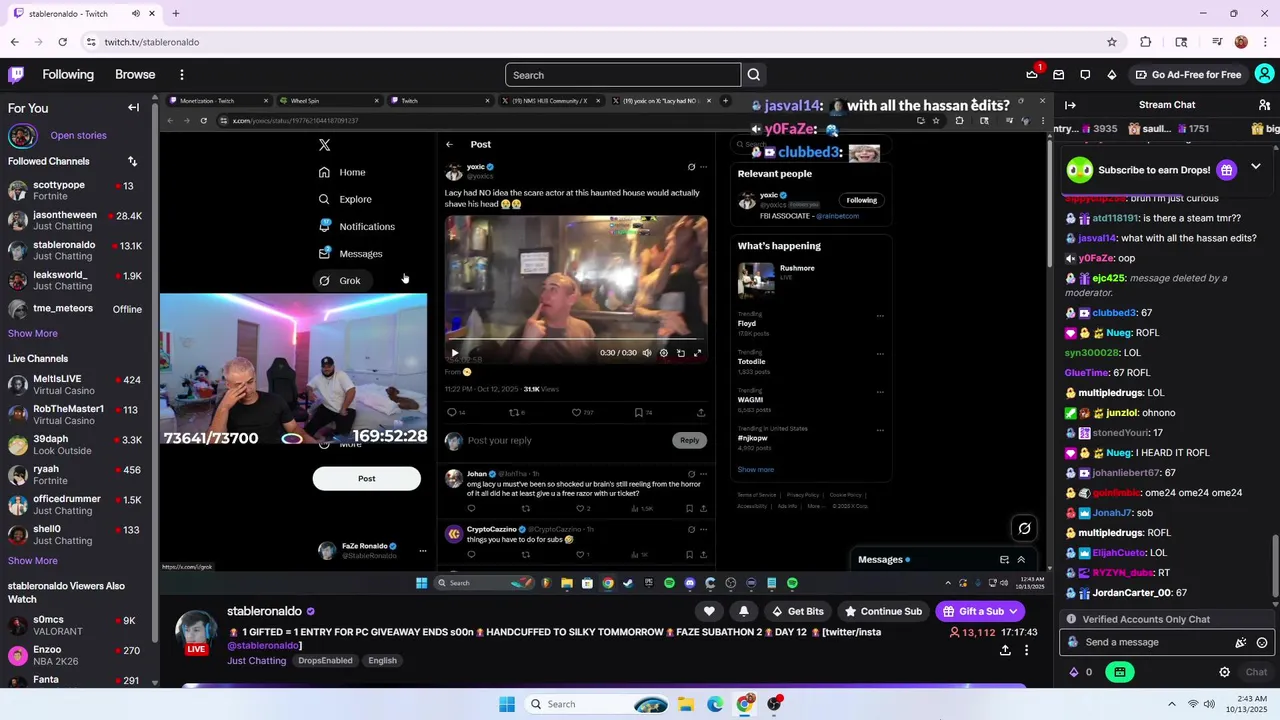1280x720 pixels.
Task: Select MeltIsLIVE Virtual Casino channel
Action: coord(76,385)
